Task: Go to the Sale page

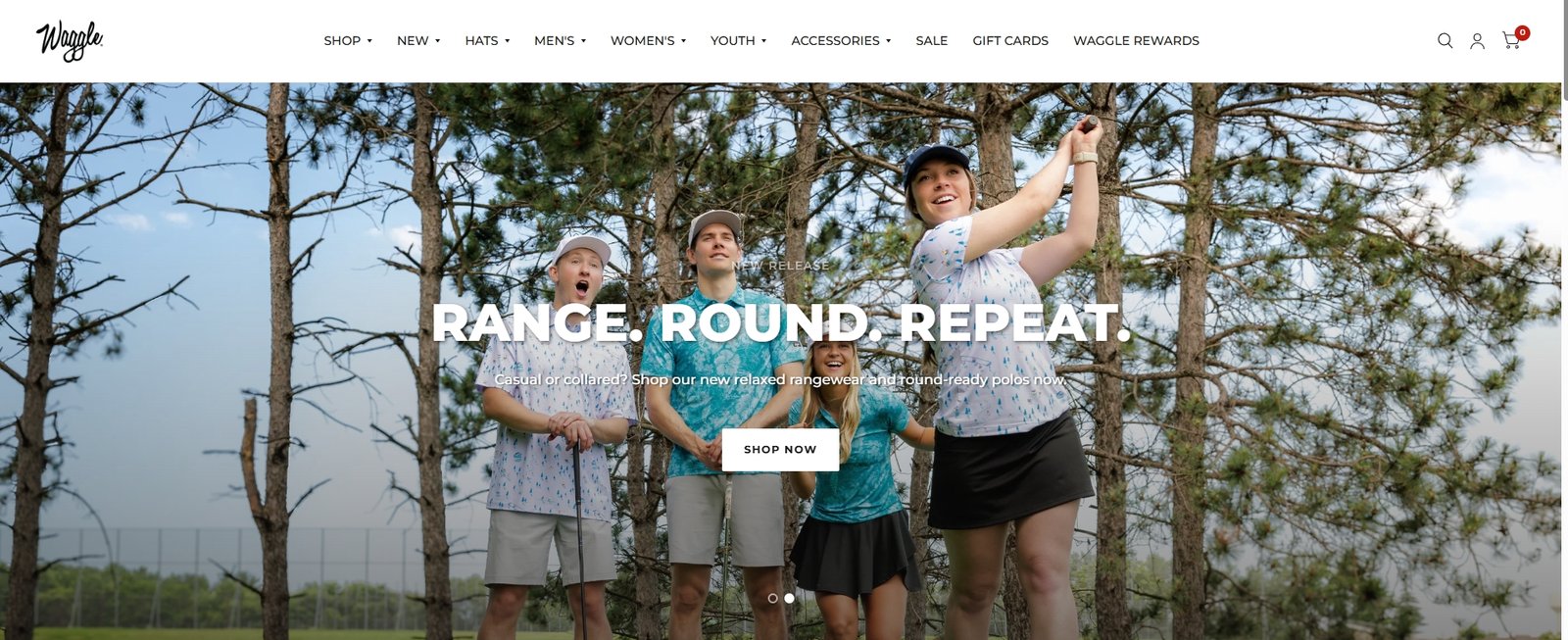Action: point(932,41)
